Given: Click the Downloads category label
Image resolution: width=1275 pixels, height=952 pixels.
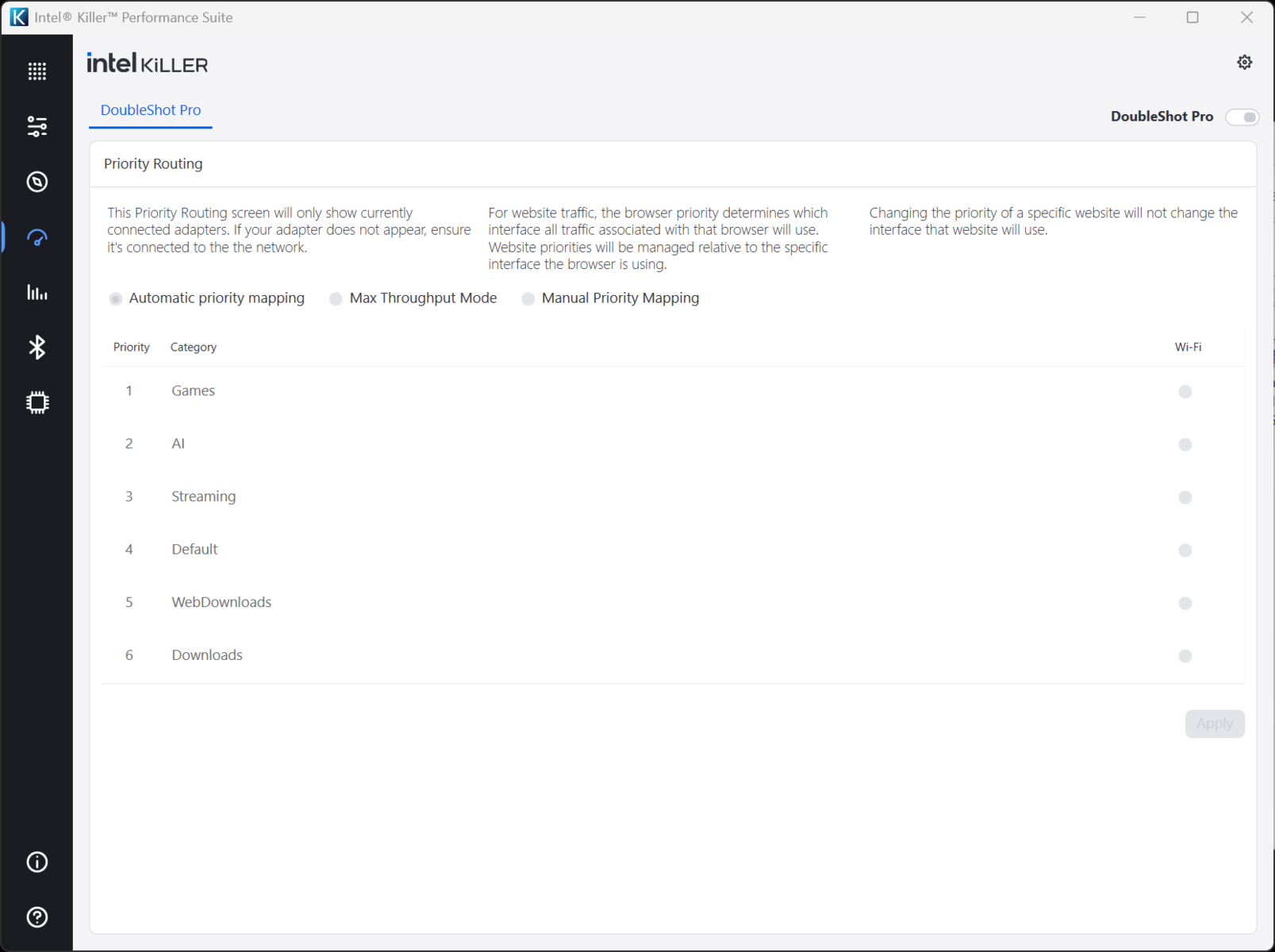Looking at the screenshot, I should 207,655.
